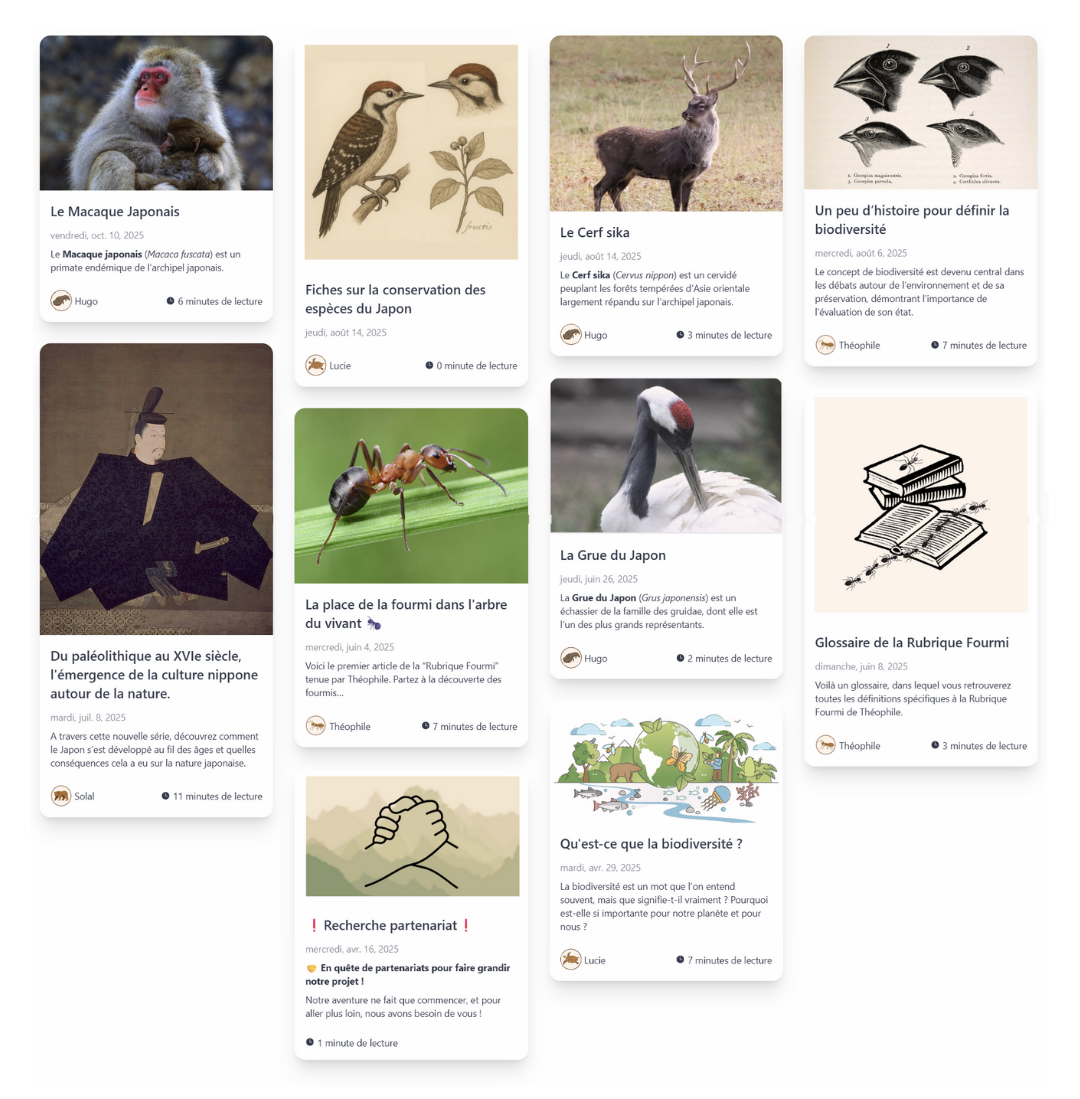The width and height of the screenshot is (1080, 1099).
Task: Click the handshake illustration thumbnail
Action: (412, 836)
